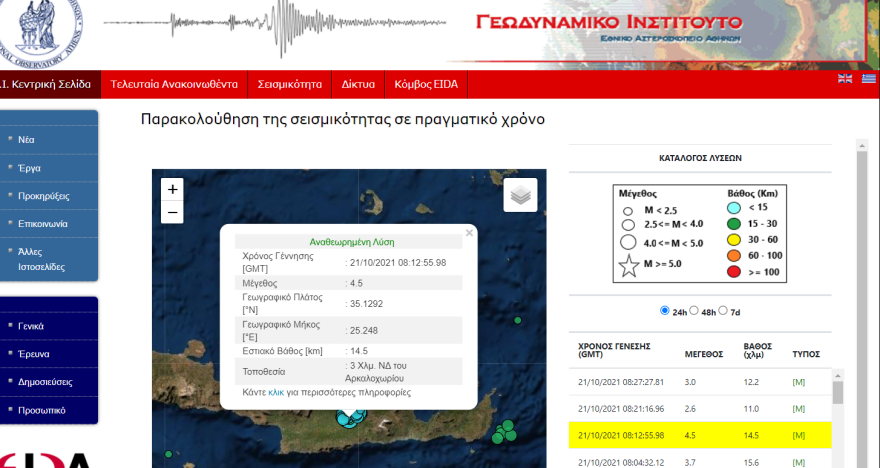Open the Σεισμικότητα menu
The height and width of the screenshot is (468, 880).
290,84
